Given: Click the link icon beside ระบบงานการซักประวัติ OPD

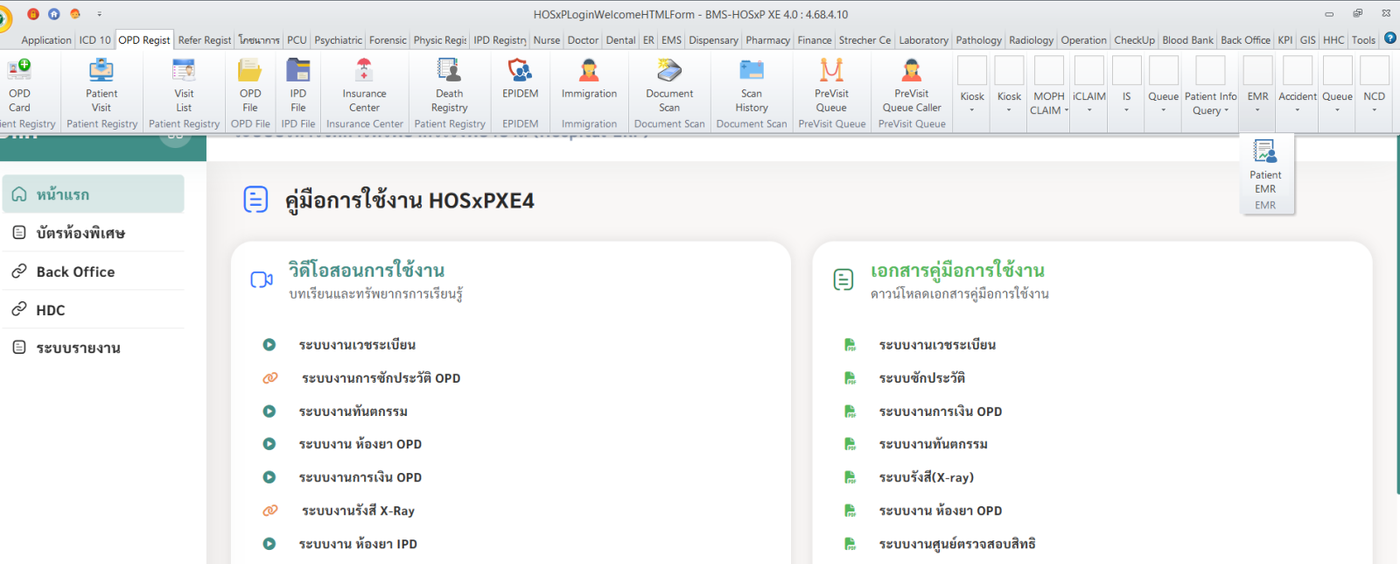Looking at the screenshot, I should 269,378.
